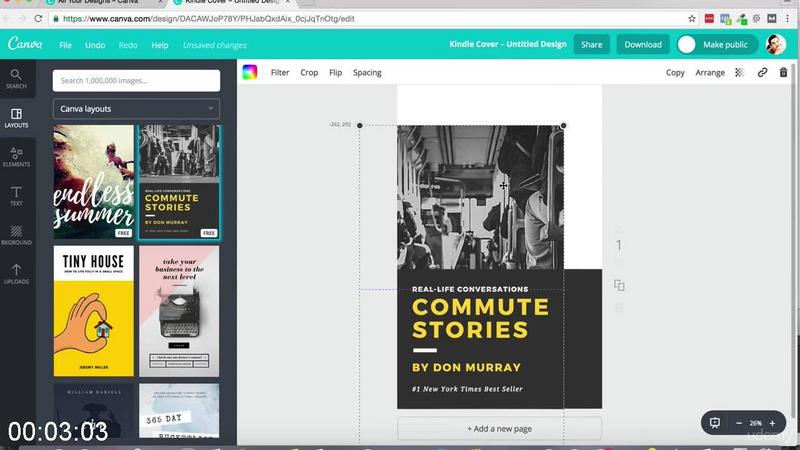800x450 pixels.
Task: Open the Arrange menu
Action: click(x=710, y=72)
